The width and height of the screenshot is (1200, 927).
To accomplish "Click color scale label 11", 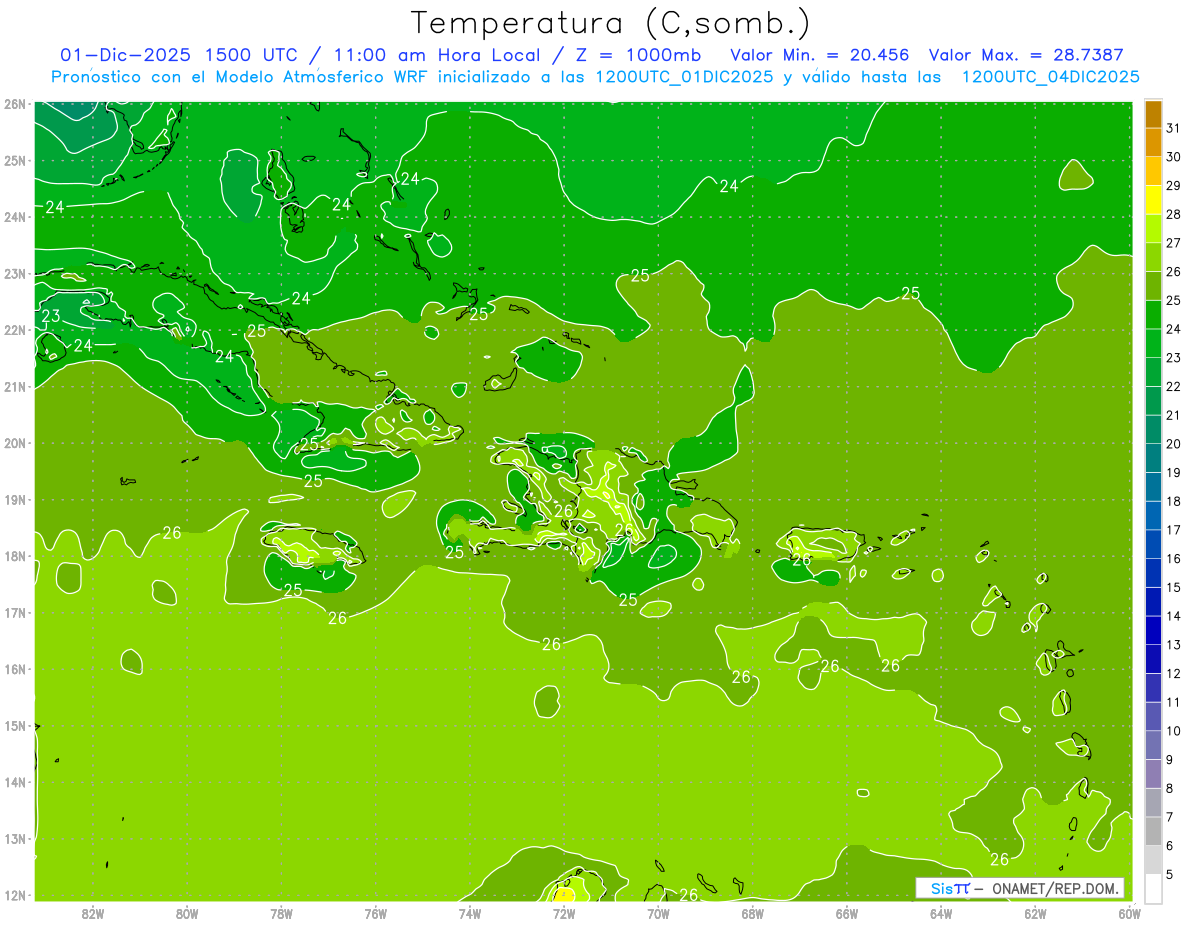I will (x=1173, y=702).
